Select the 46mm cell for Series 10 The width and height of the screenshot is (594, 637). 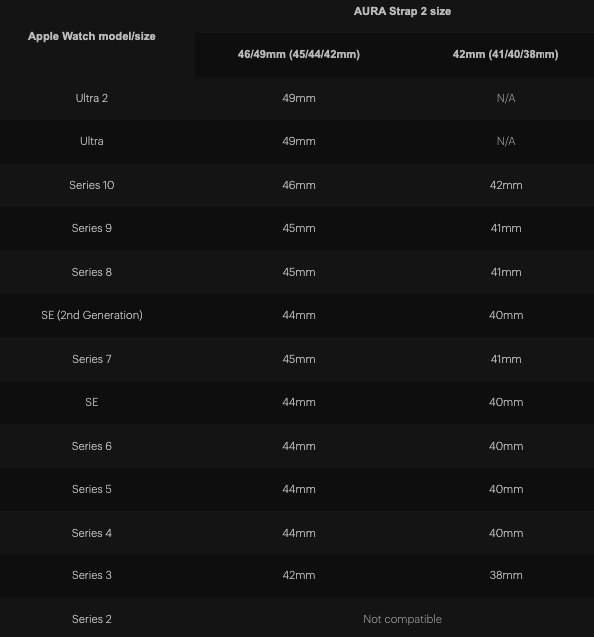click(299, 185)
